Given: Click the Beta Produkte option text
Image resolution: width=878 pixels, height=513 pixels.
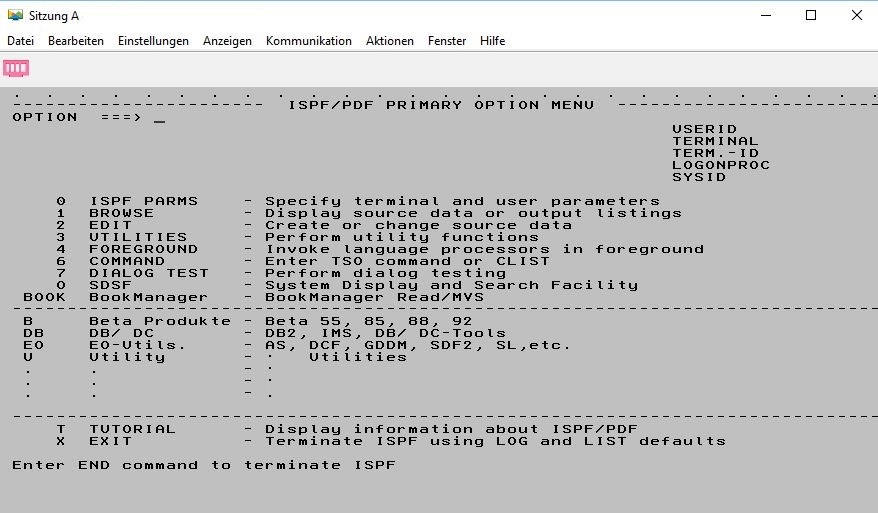Looking at the screenshot, I should (160, 321).
